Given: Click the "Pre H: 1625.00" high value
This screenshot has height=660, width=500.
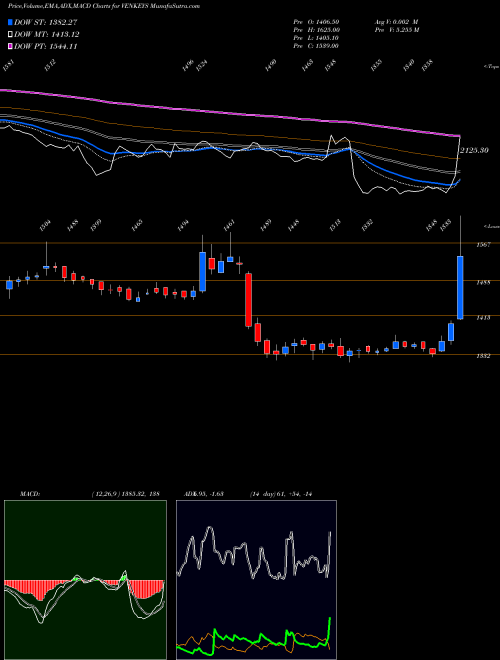Looking at the screenshot, I should 316,29.
